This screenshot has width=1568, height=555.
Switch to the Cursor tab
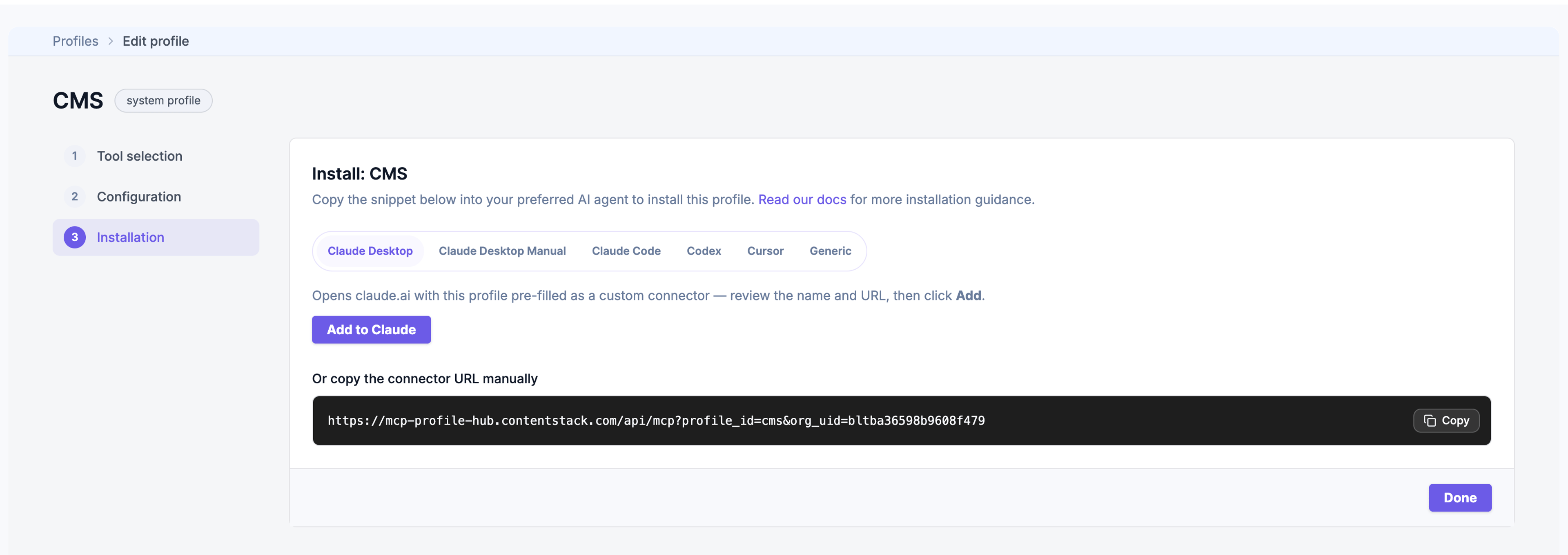765,251
